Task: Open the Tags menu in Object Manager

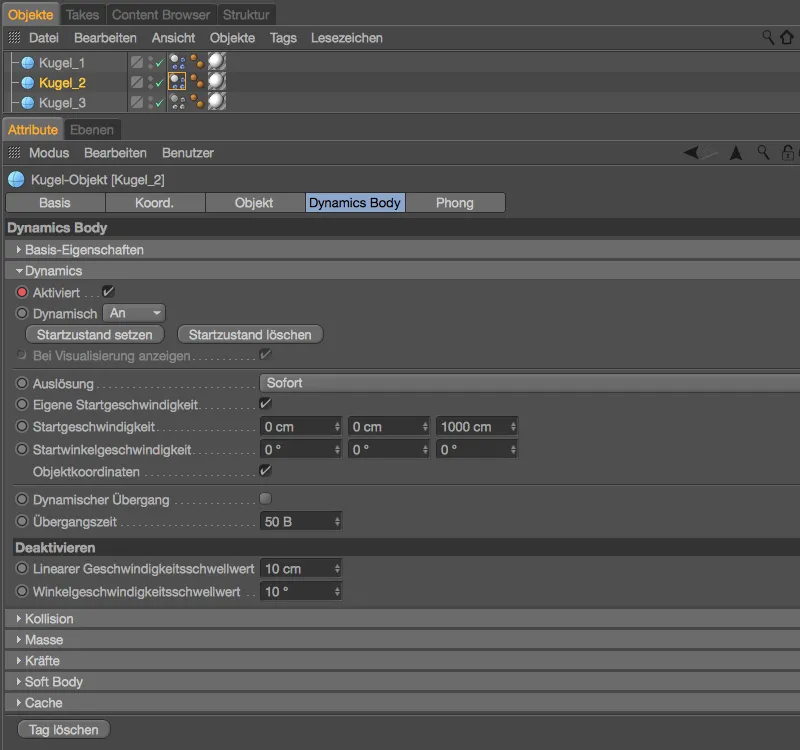Action: 283,38
